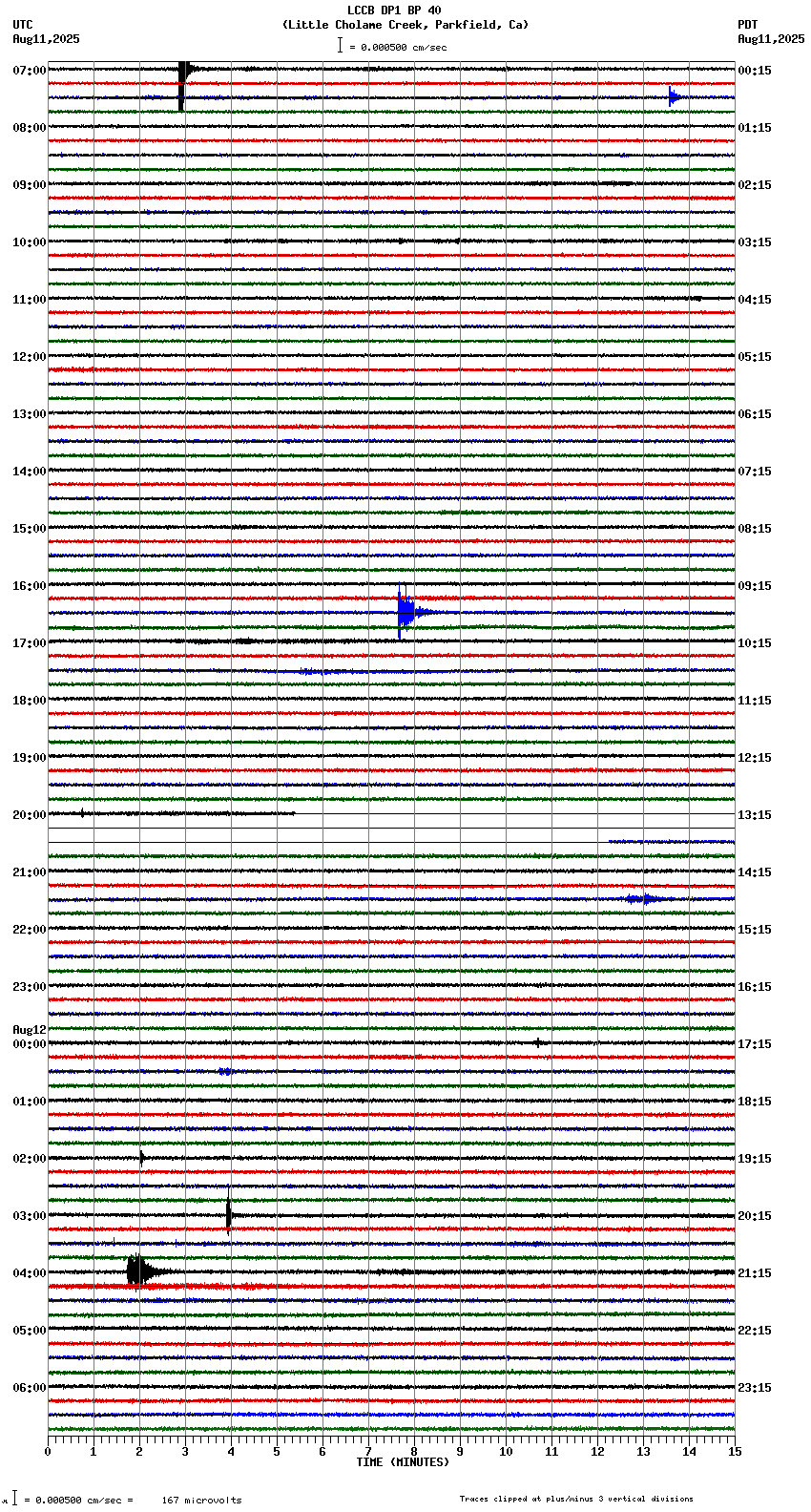Click the x-axis tick label 5
This screenshot has height=1512, width=811.
pos(277,1452)
